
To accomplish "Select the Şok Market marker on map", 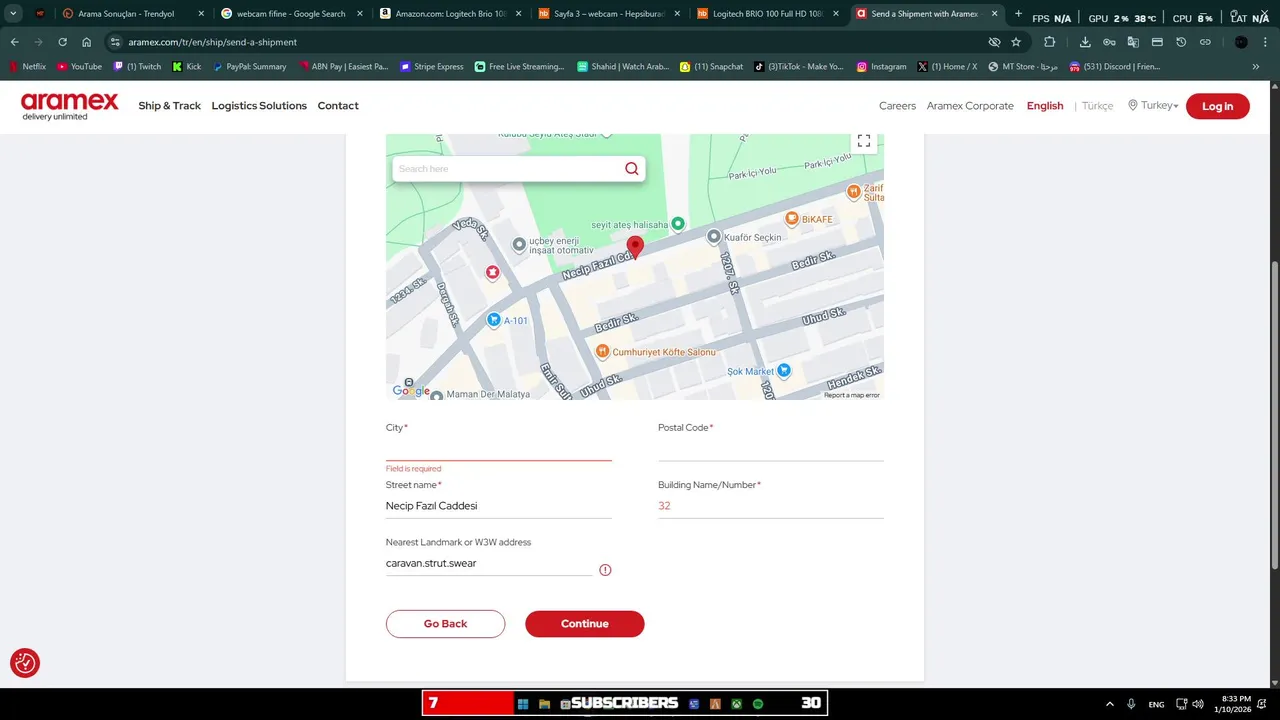I will [x=784, y=371].
